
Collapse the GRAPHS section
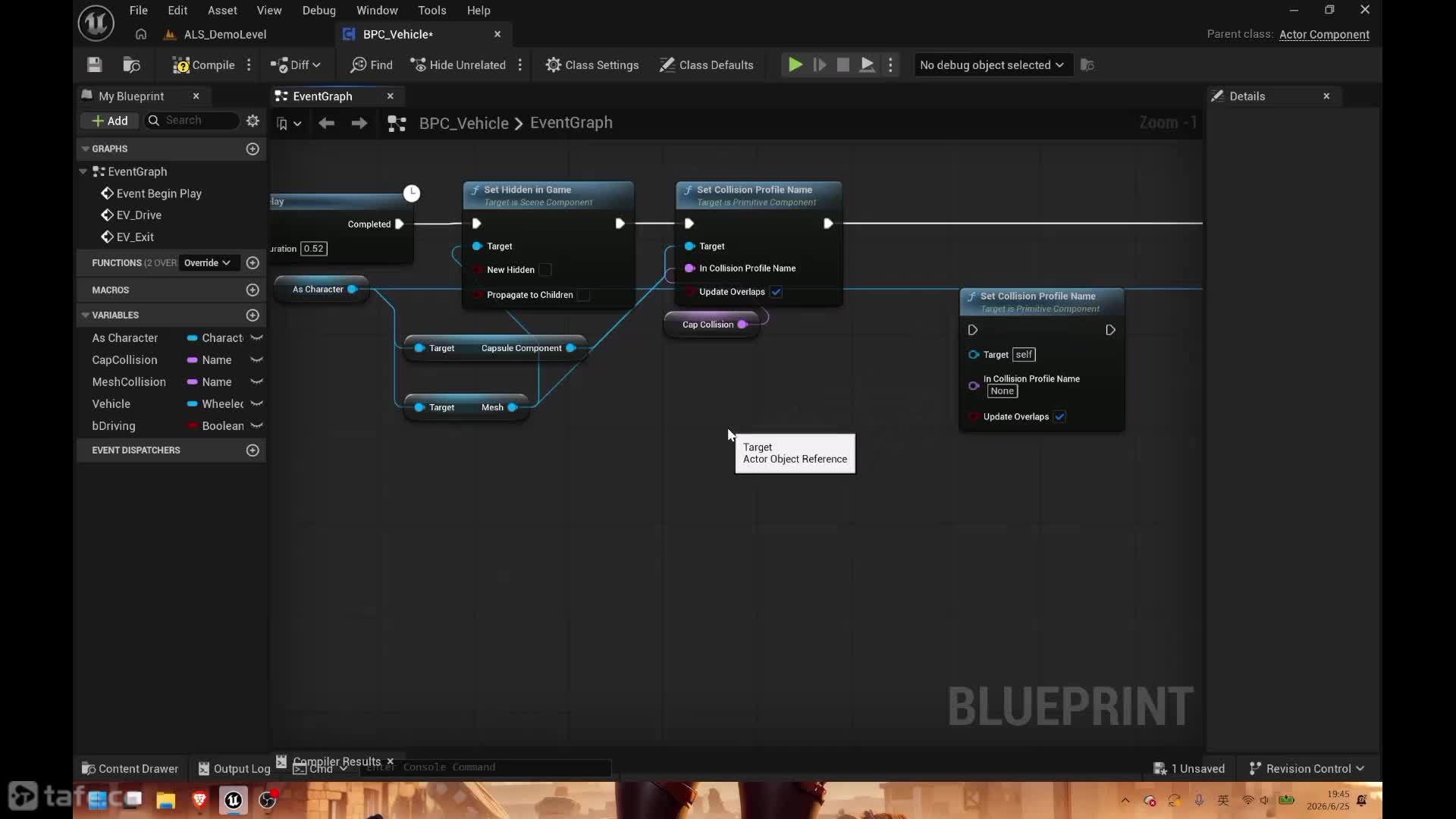point(86,149)
